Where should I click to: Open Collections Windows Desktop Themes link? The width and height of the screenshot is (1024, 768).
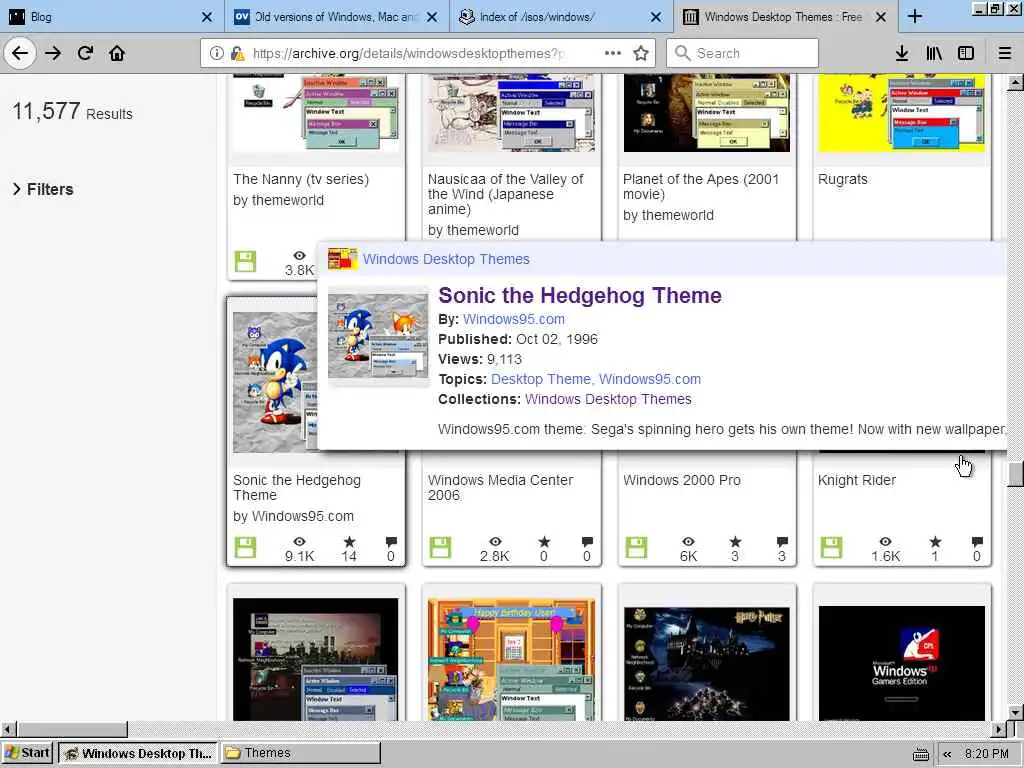[608, 399]
